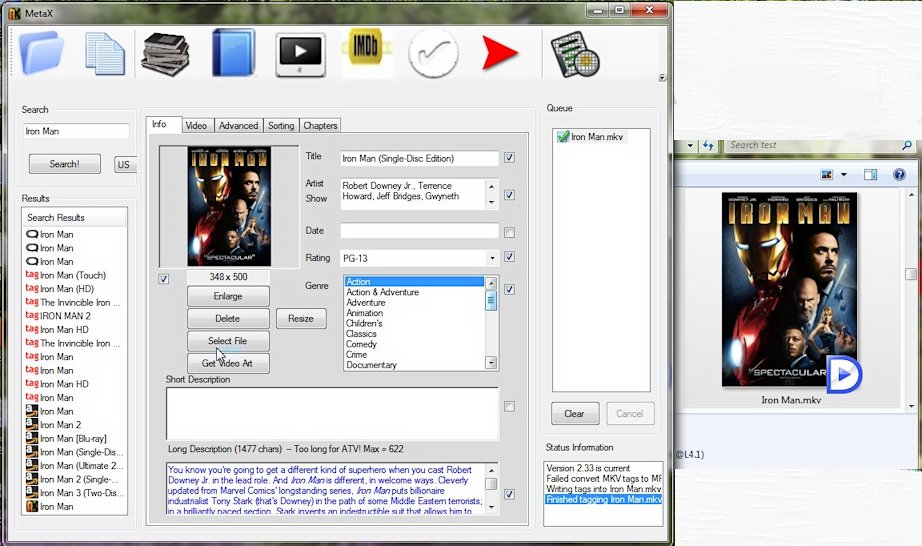
Task: Click the blue book icon in toolbar
Action: tap(233, 53)
